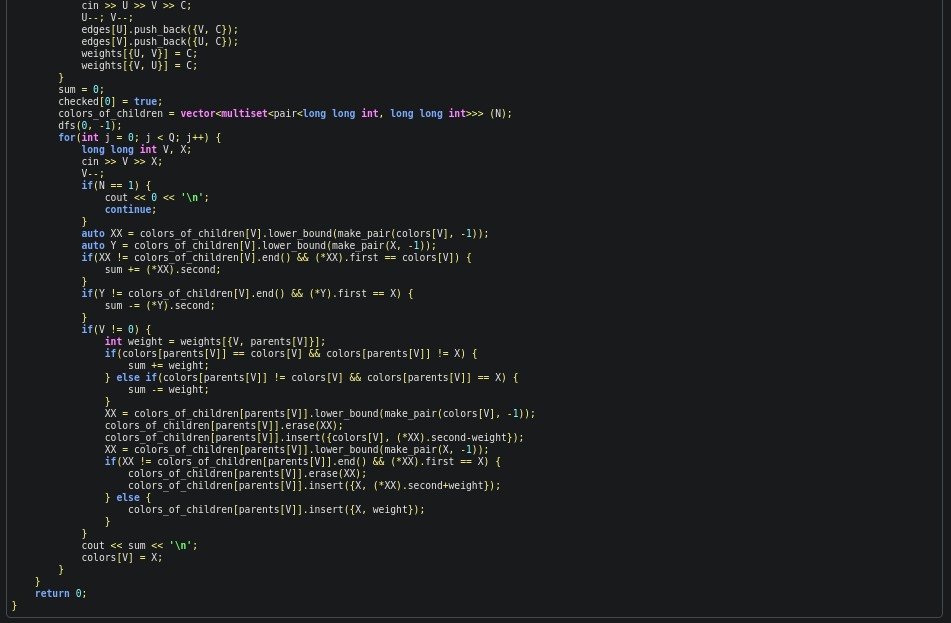Click the line 'if(N == 1) {'

tap(116, 186)
